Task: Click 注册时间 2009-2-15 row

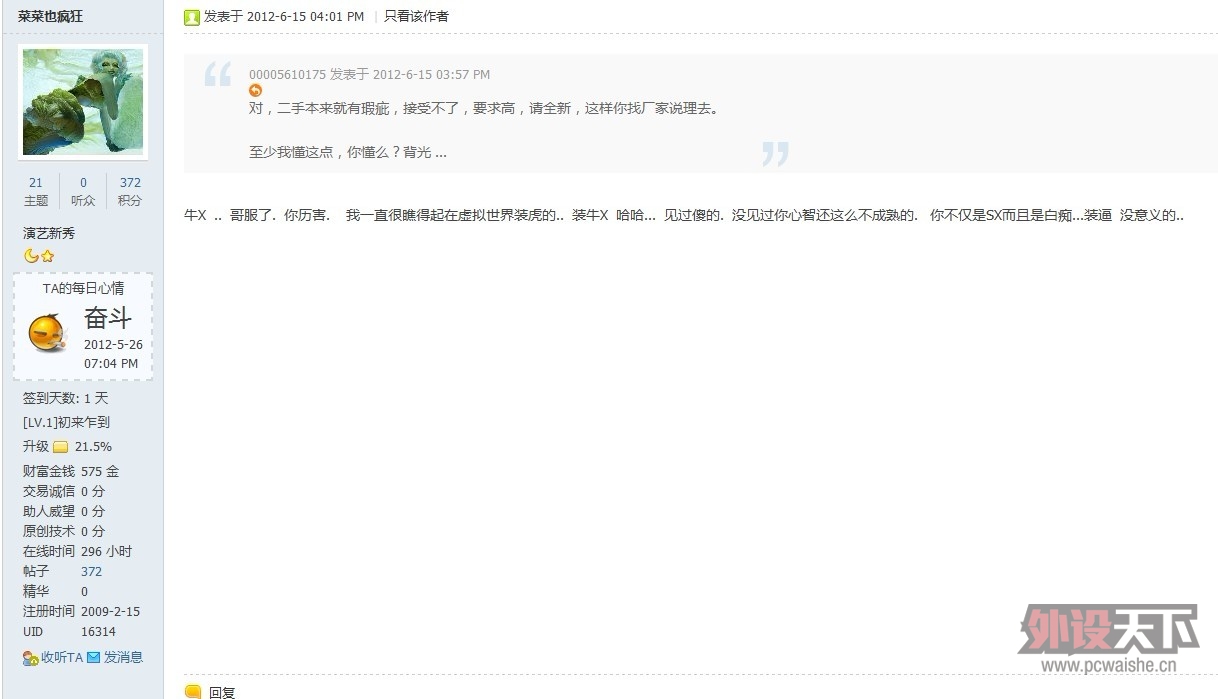Action: 81,611
